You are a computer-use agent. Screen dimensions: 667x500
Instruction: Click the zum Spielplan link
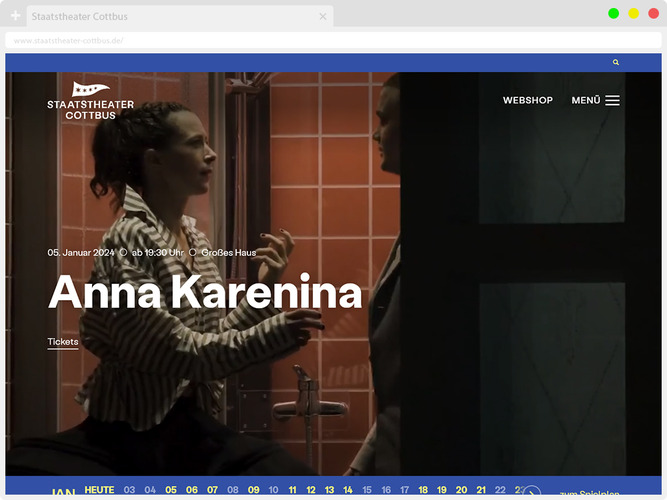click(x=589, y=494)
